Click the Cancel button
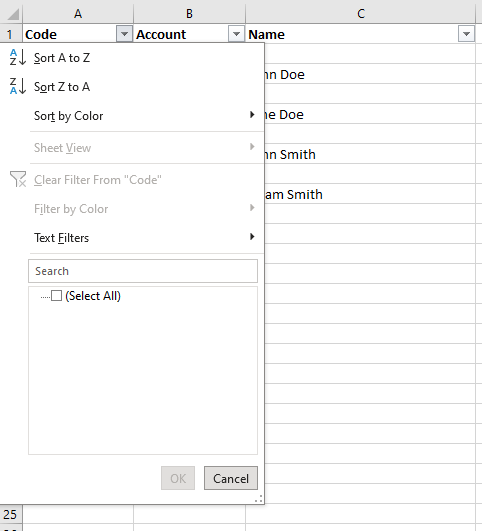This screenshot has height=531, width=482. [x=231, y=478]
